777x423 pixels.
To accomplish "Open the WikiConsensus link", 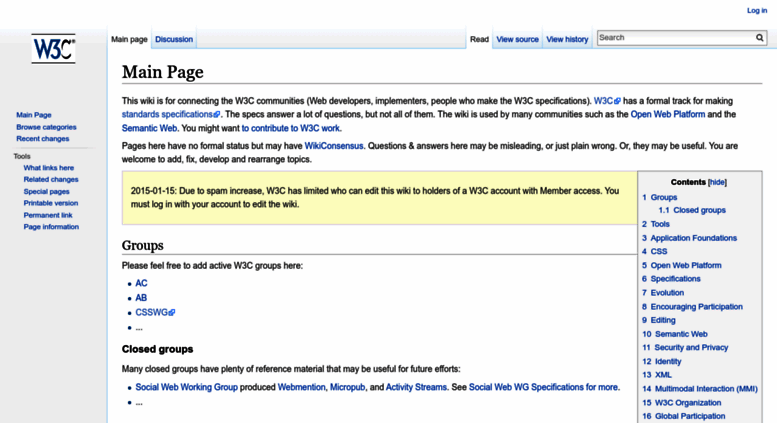I will point(333,146).
